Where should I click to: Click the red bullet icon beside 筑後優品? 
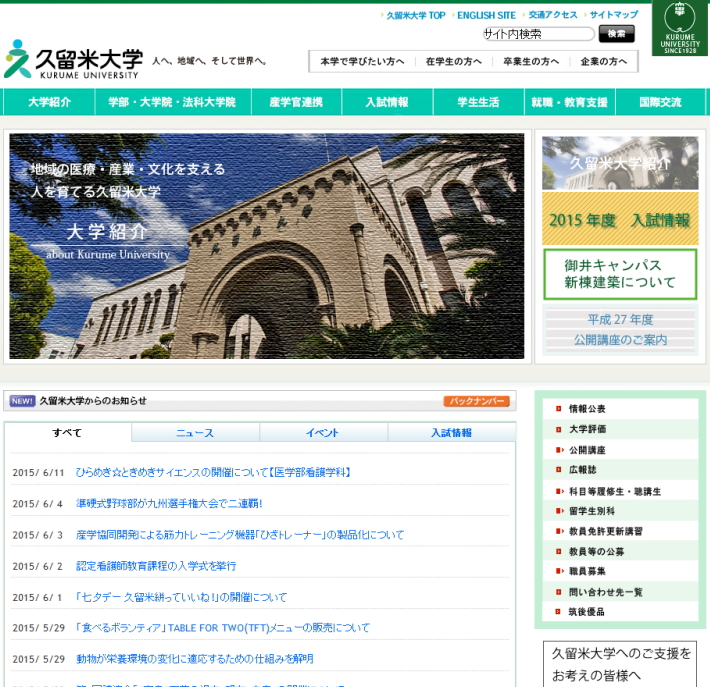(x=558, y=612)
